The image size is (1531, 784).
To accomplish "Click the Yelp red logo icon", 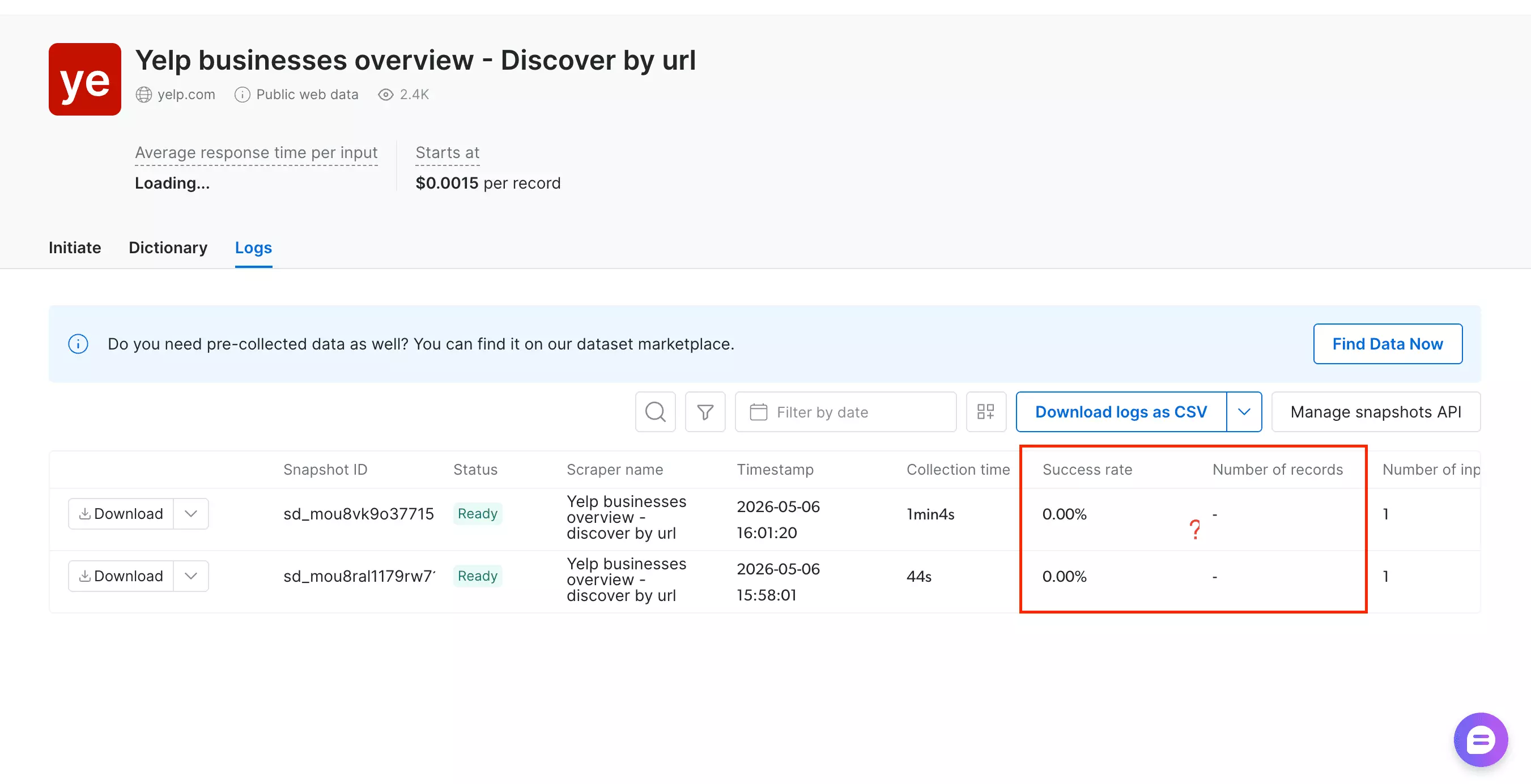I will click(x=85, y=79).
